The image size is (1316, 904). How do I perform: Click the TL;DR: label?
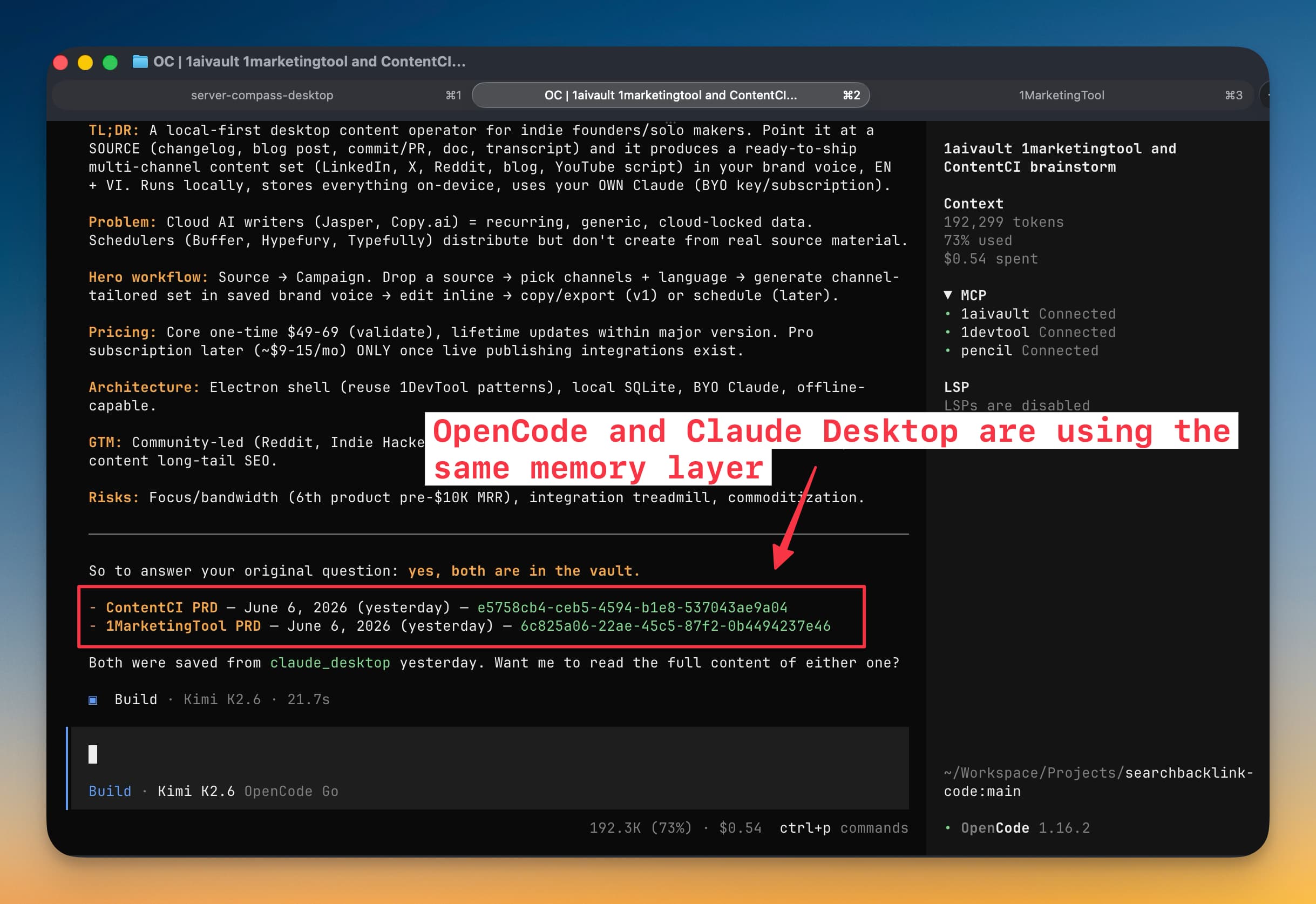click(114, 130)
